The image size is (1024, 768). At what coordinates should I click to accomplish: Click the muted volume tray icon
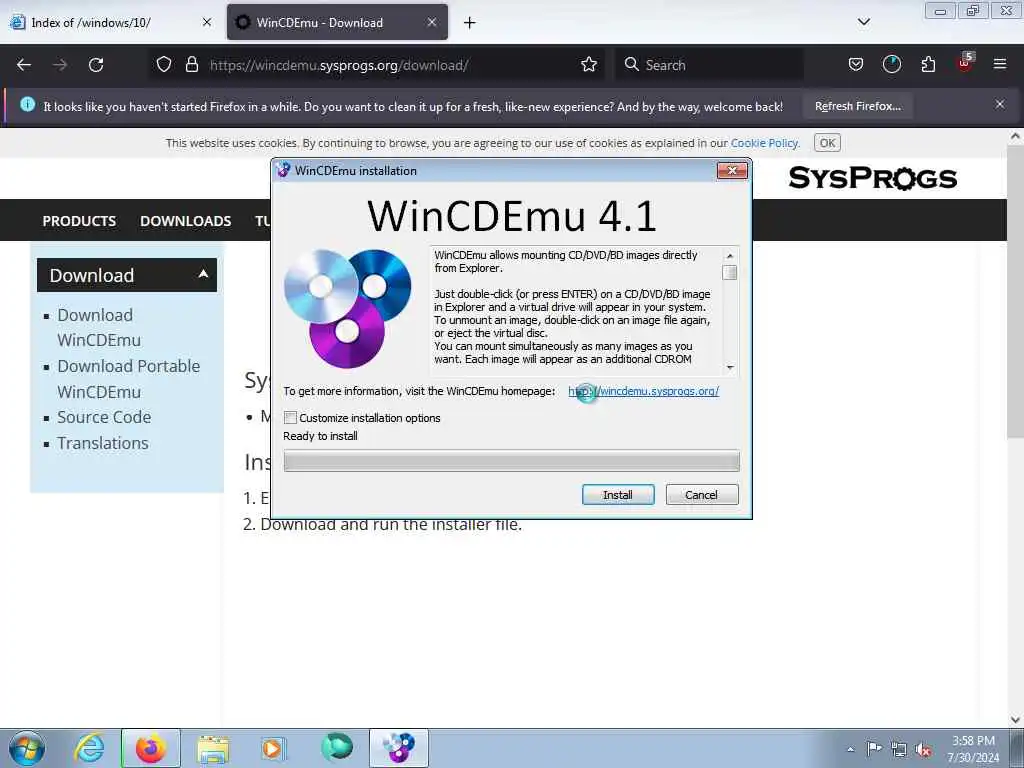click(x=923, y=750)
